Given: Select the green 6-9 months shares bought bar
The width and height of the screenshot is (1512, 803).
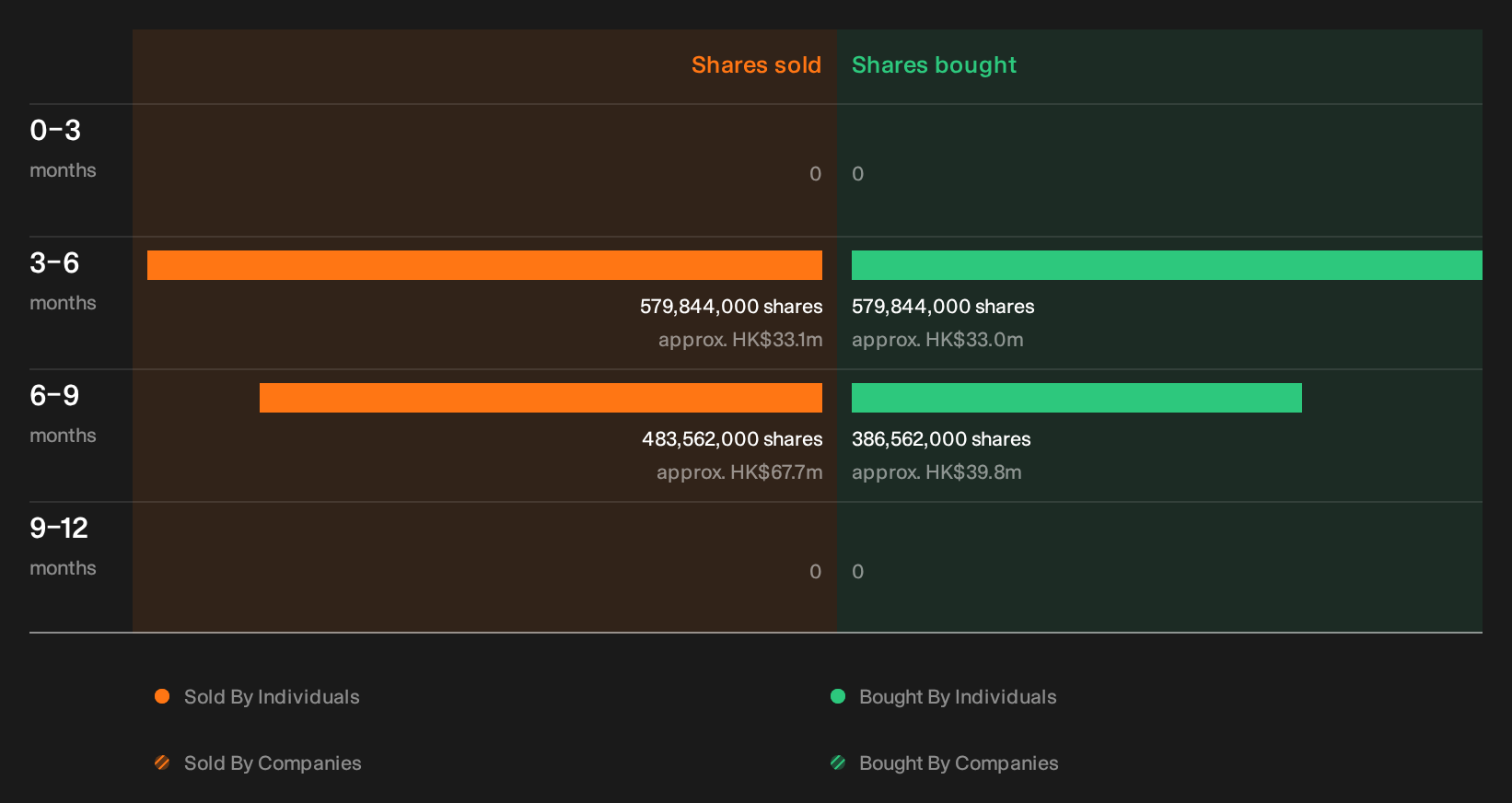Looking at the screenshot, I should tap(1076, 398).
